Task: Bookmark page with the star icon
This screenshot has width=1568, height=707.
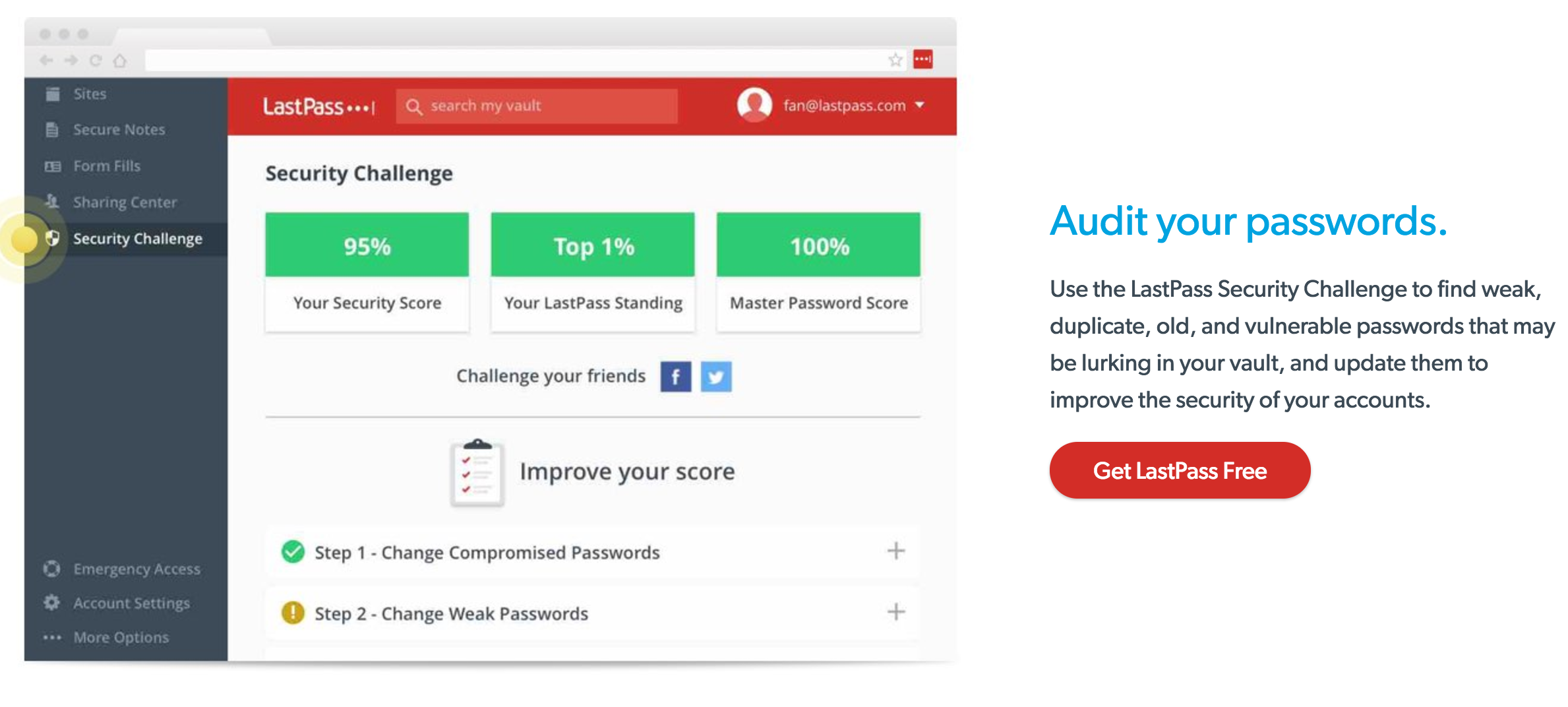Action: (x=895, y=60)
